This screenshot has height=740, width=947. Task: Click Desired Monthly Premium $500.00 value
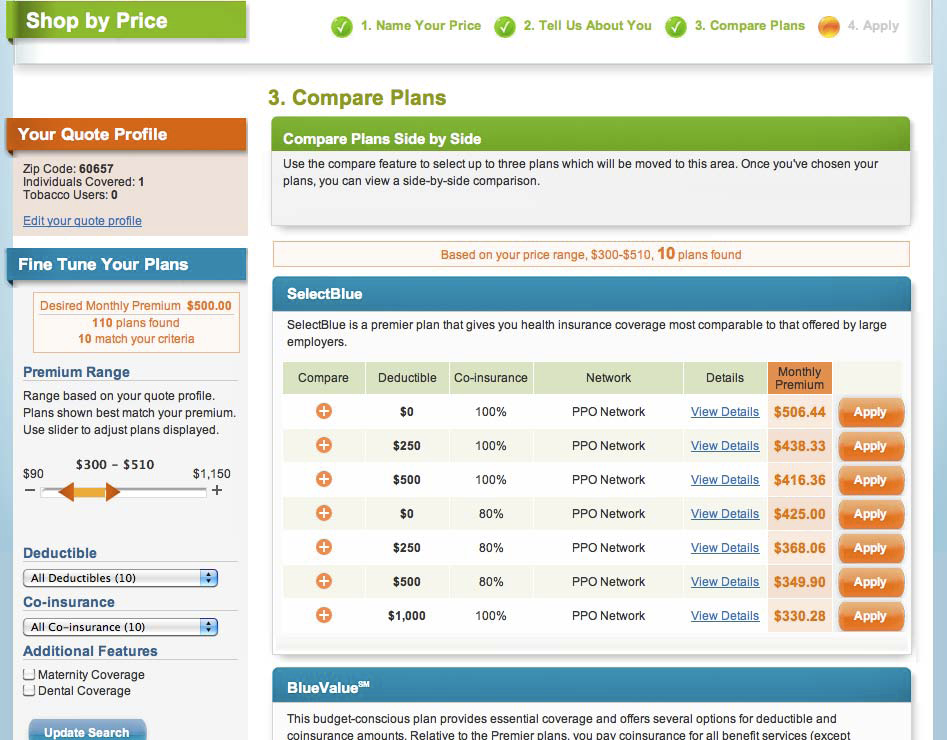209,306
